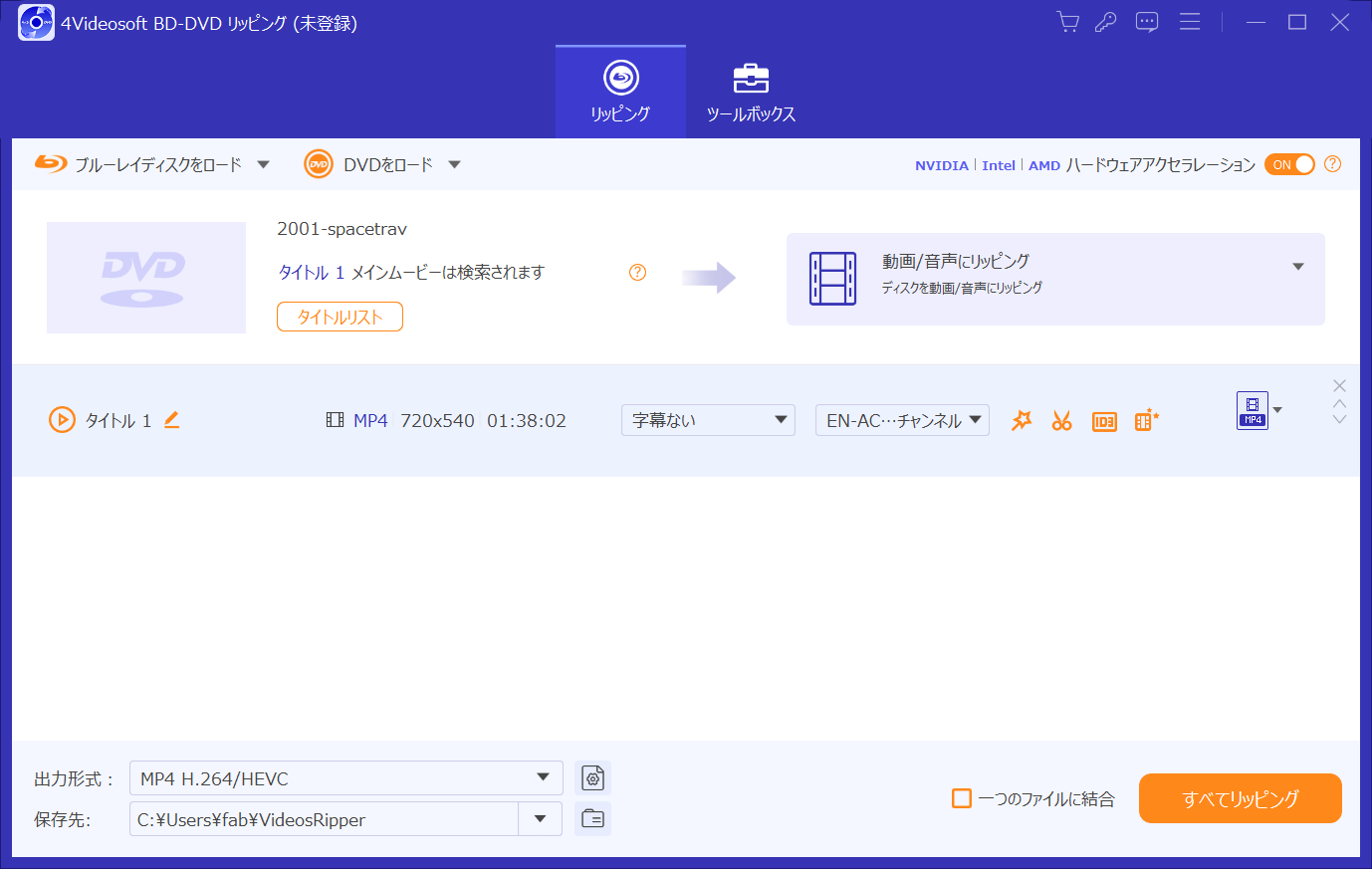Click the 2001-spacetrav disc title text
This screenshot has height=869, width=1372.
[x=342, y=229]
